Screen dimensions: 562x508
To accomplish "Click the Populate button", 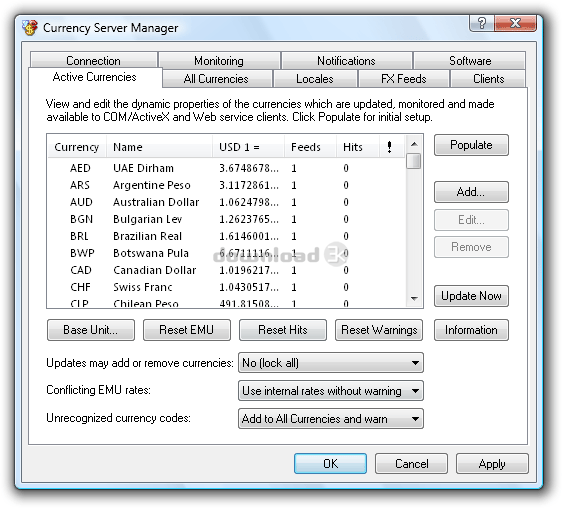I will (x=471, y=145).
